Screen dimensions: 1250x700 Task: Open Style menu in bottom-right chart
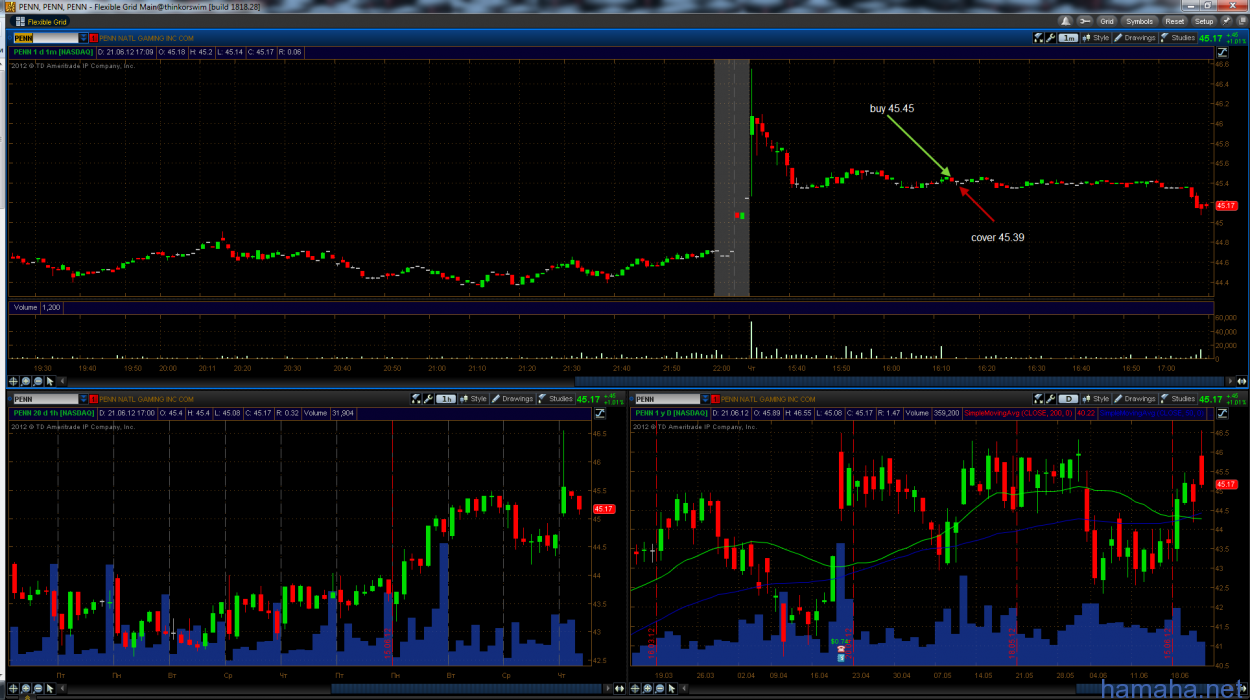1096,398
